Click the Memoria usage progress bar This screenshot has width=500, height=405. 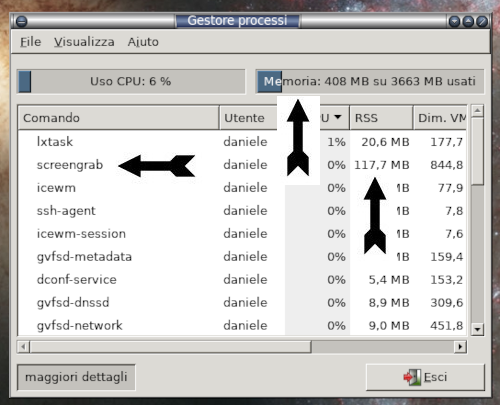tap(370, 81)
